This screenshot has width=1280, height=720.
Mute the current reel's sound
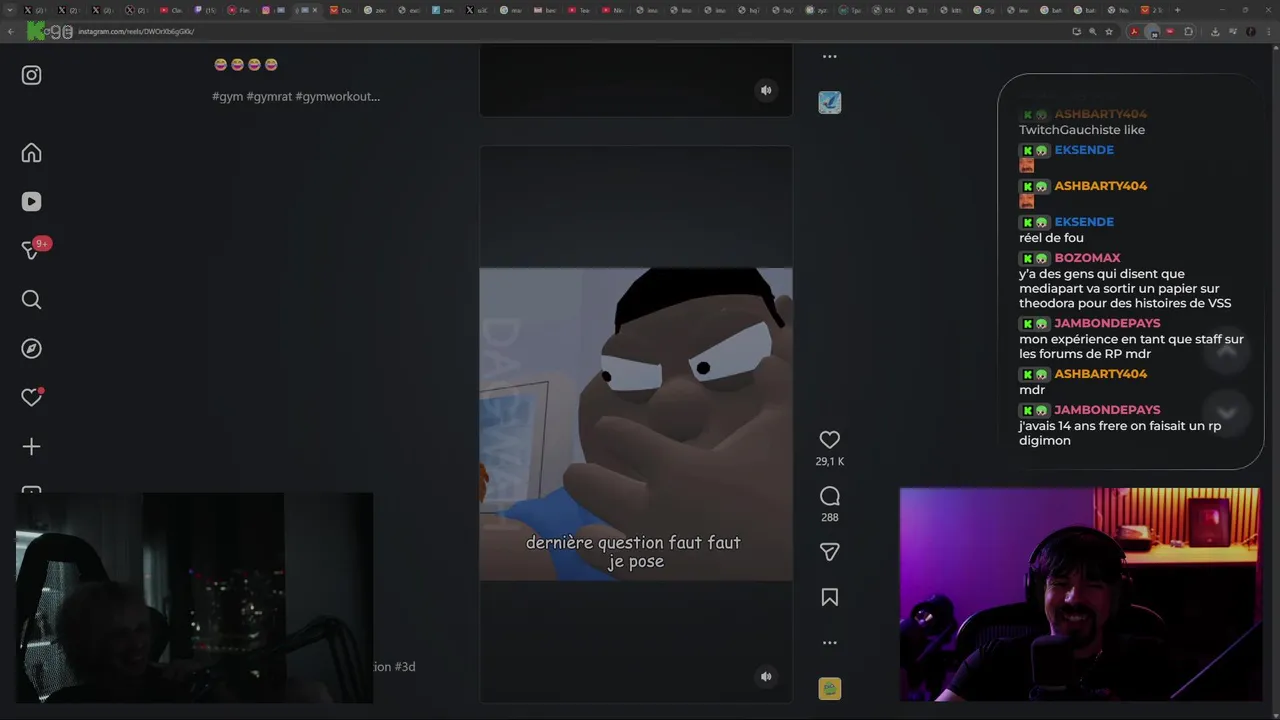coord(766,677)
